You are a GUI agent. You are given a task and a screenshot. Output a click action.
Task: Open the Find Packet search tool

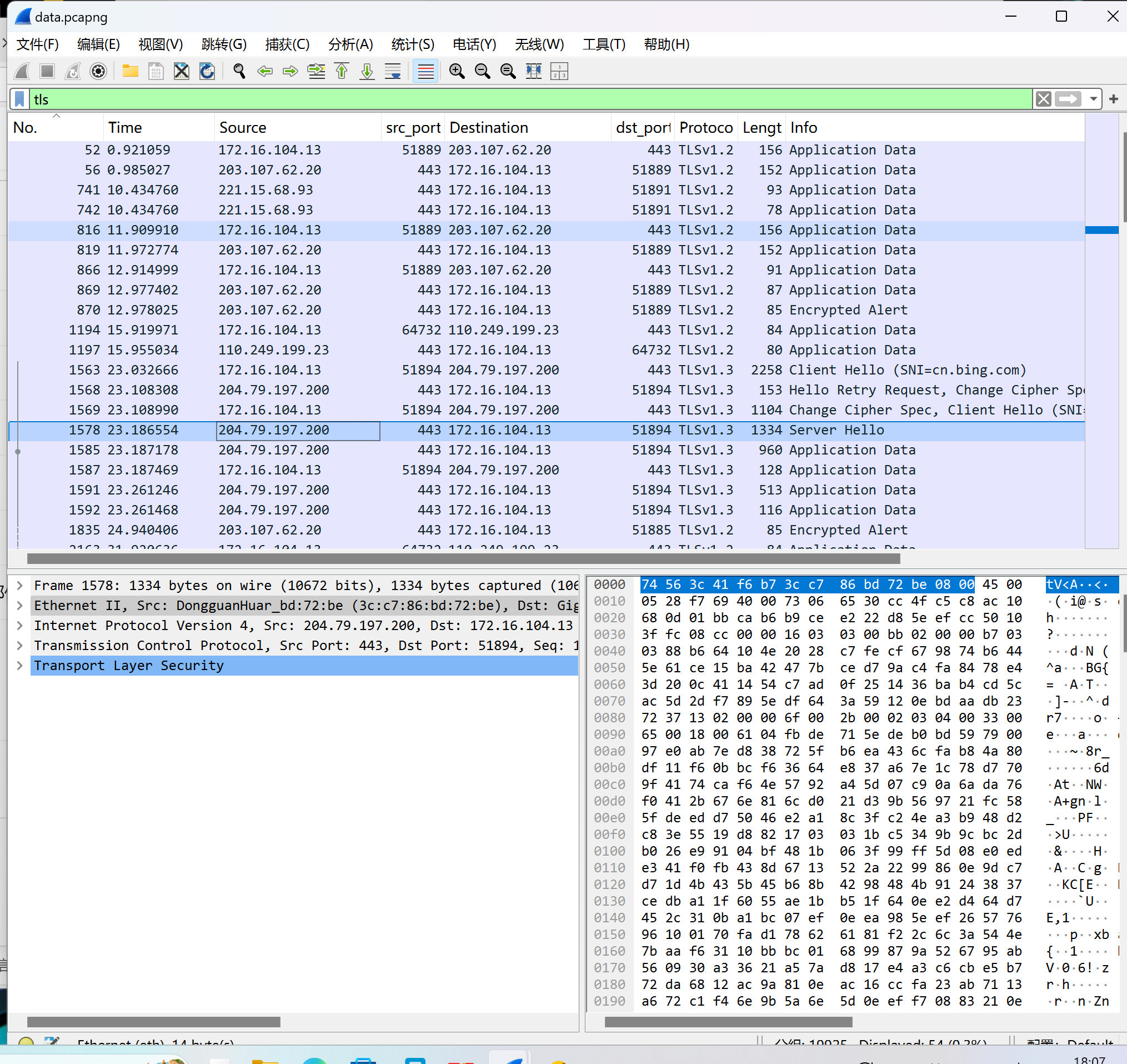coord(239,71)
